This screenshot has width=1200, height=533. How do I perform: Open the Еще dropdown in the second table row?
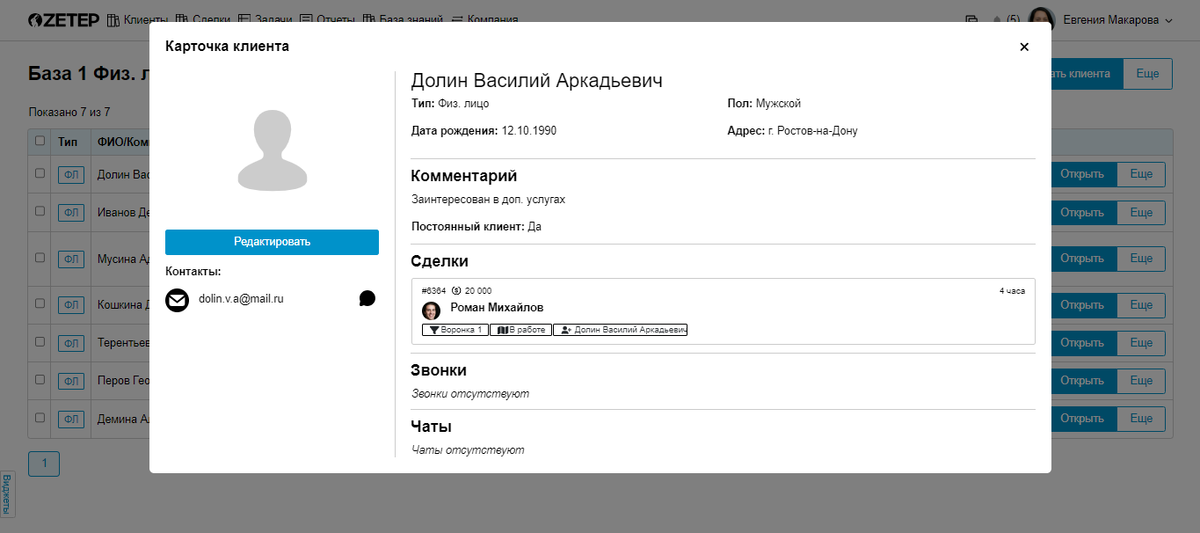[1141, 212]
